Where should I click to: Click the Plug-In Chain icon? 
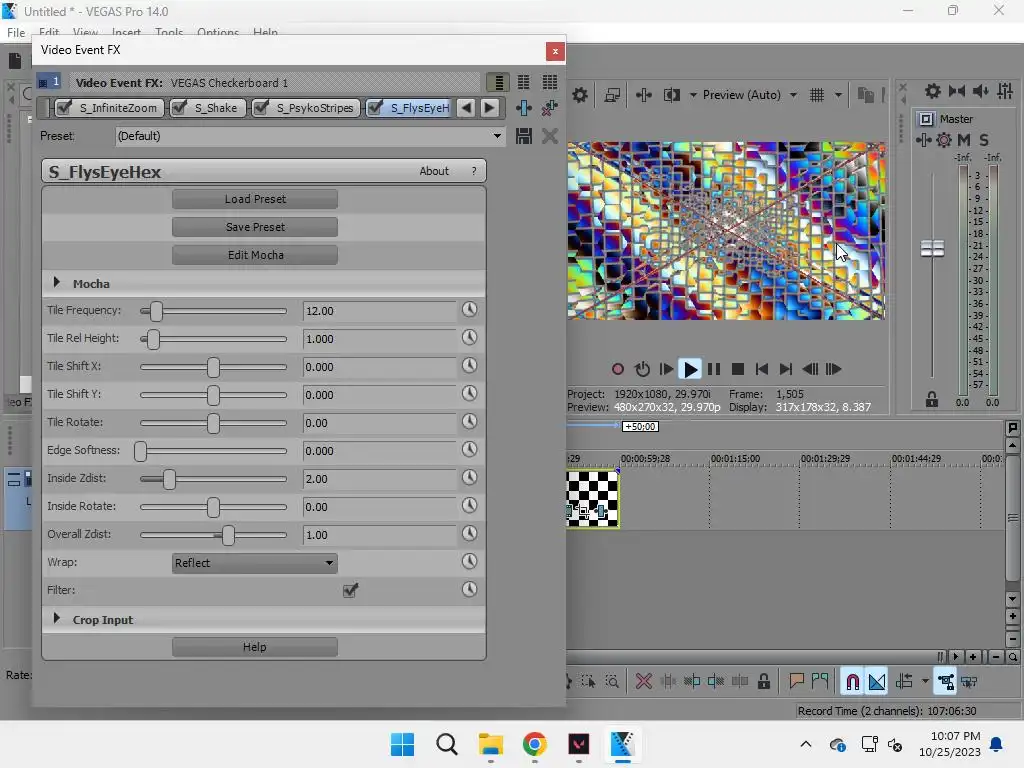[524, 108]
